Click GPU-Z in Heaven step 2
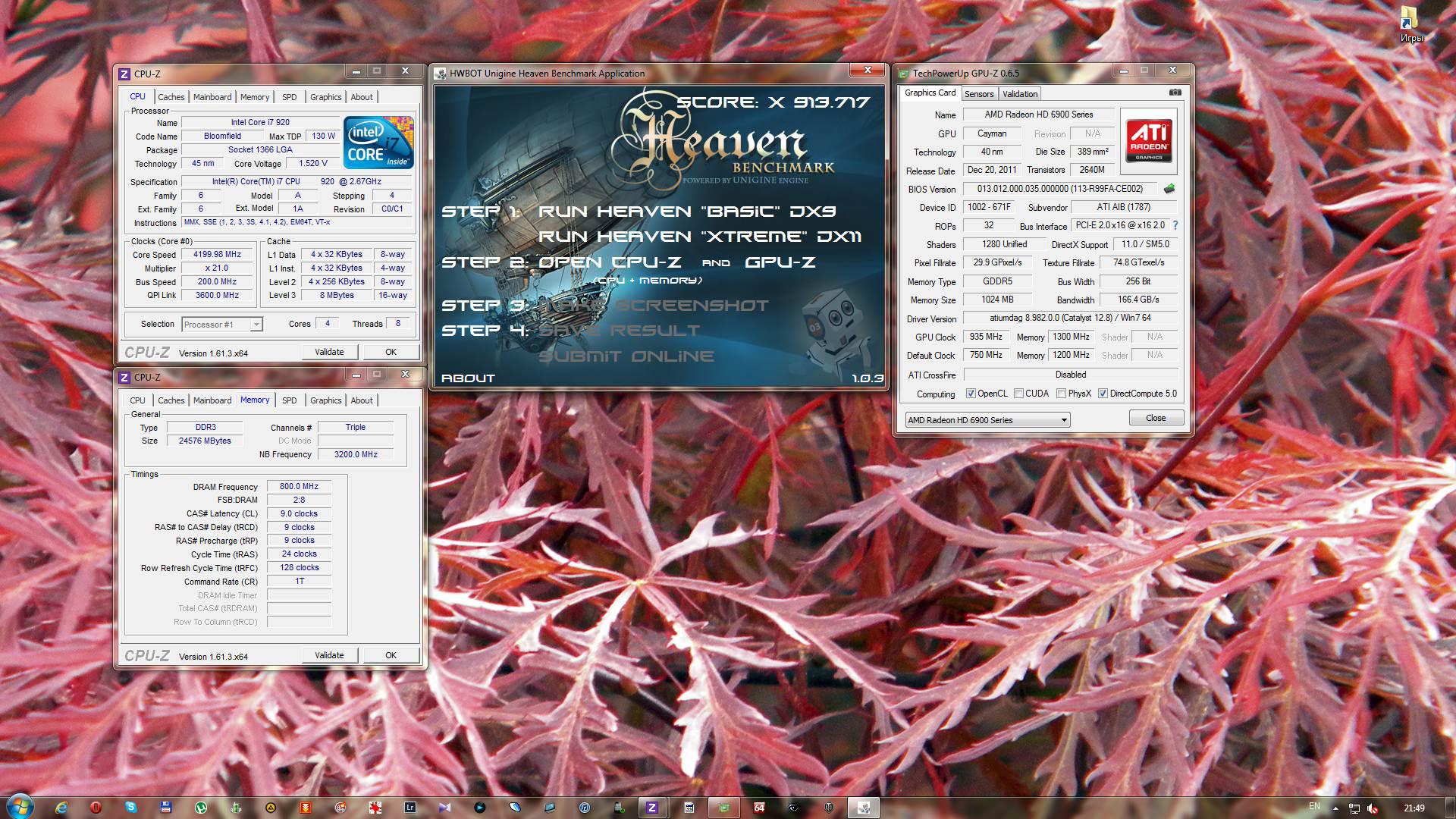The height and width of the screenshot is (819, 1456). tap(780, 262)
